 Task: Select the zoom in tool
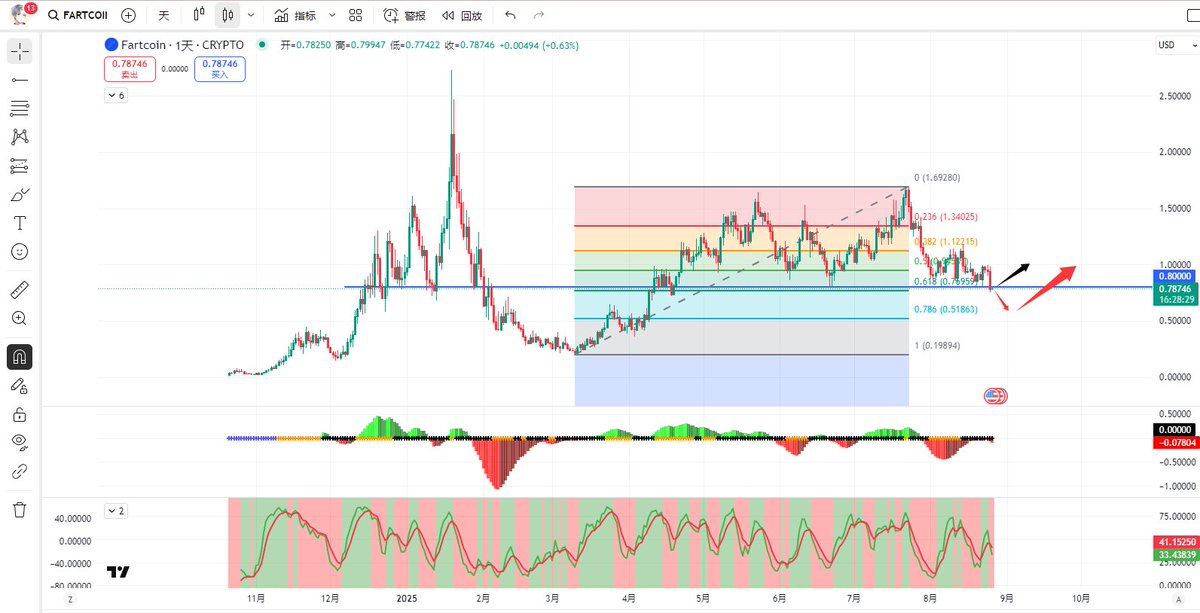[x=20, y=318]
